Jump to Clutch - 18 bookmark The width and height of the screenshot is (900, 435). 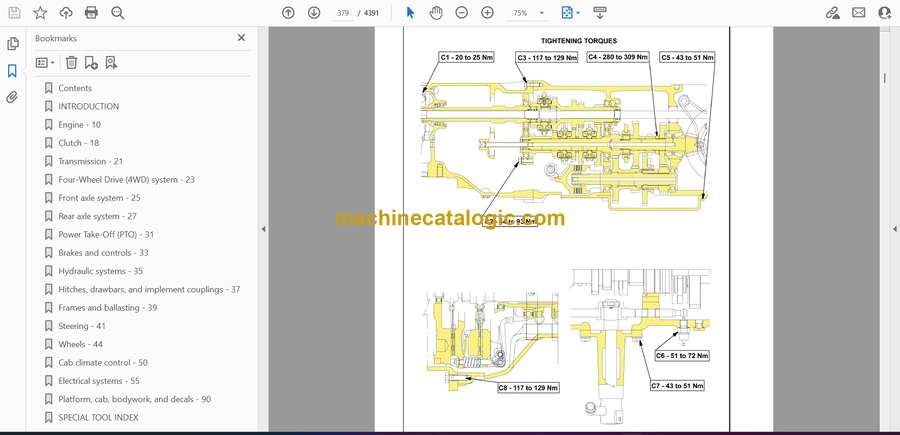pyautogui.click(x=78, y=143)
